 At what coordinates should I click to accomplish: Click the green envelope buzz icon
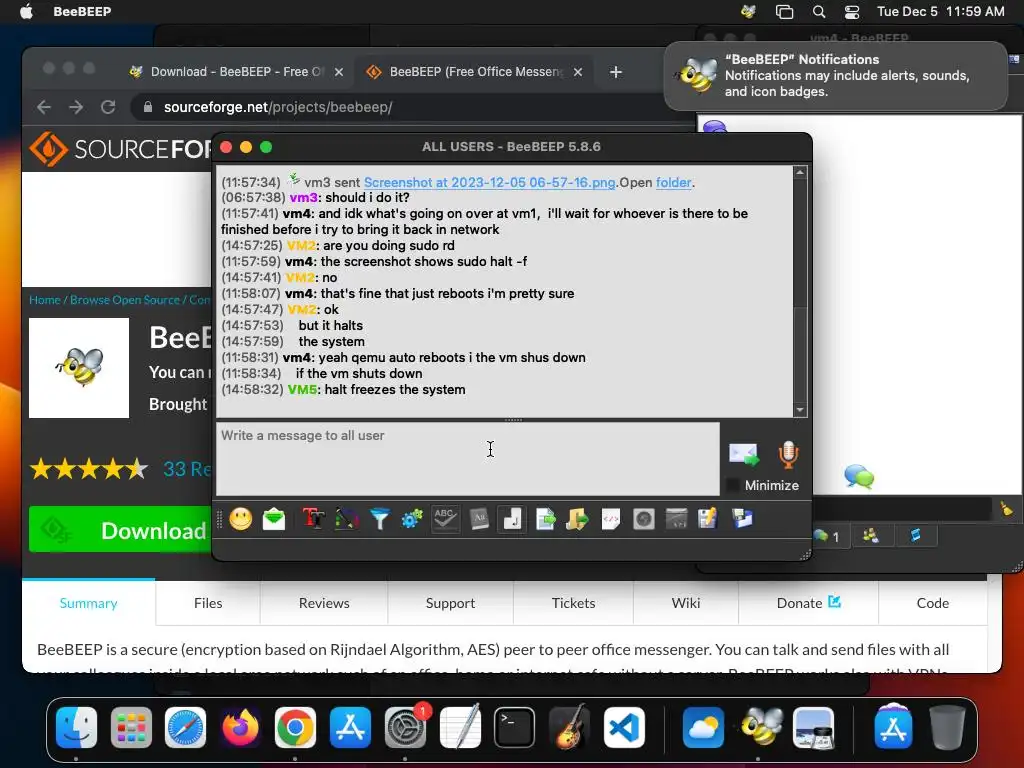(274, 519)
